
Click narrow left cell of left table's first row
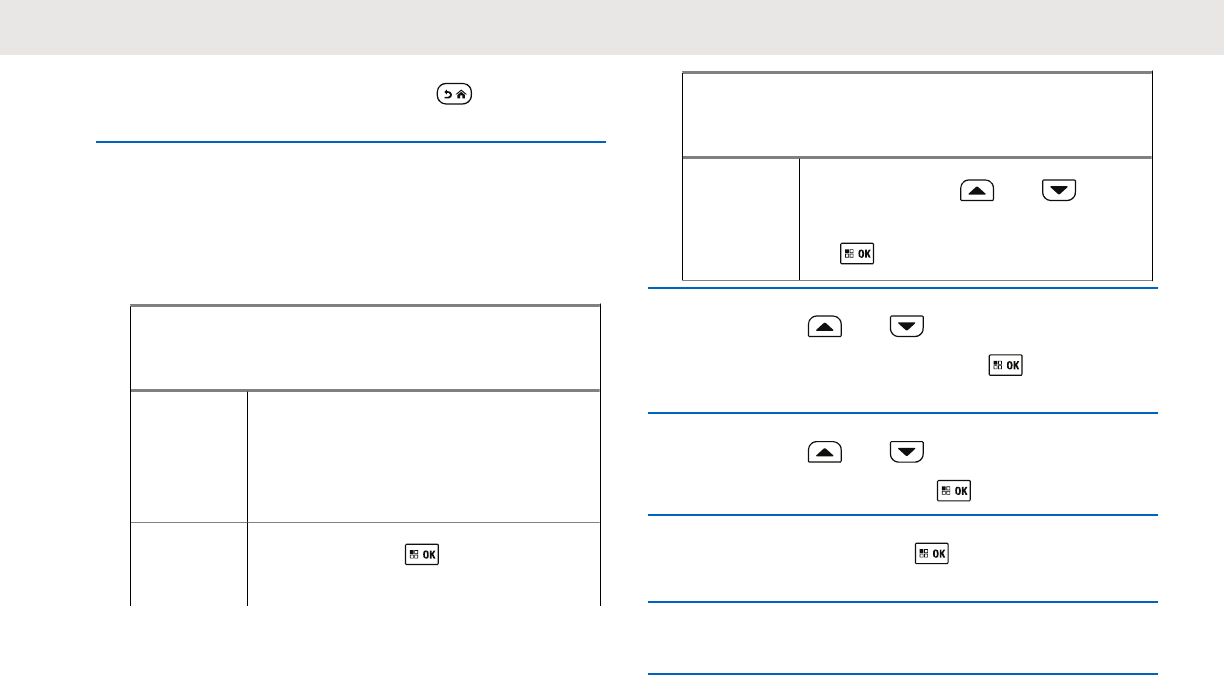point(189,455)
